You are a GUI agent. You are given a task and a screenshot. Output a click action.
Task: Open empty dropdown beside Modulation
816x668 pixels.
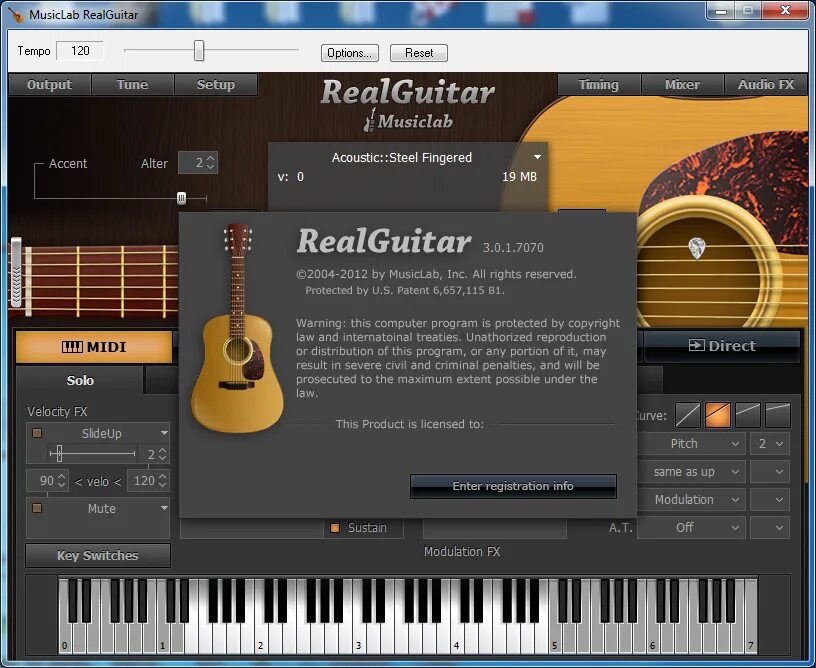770,499
